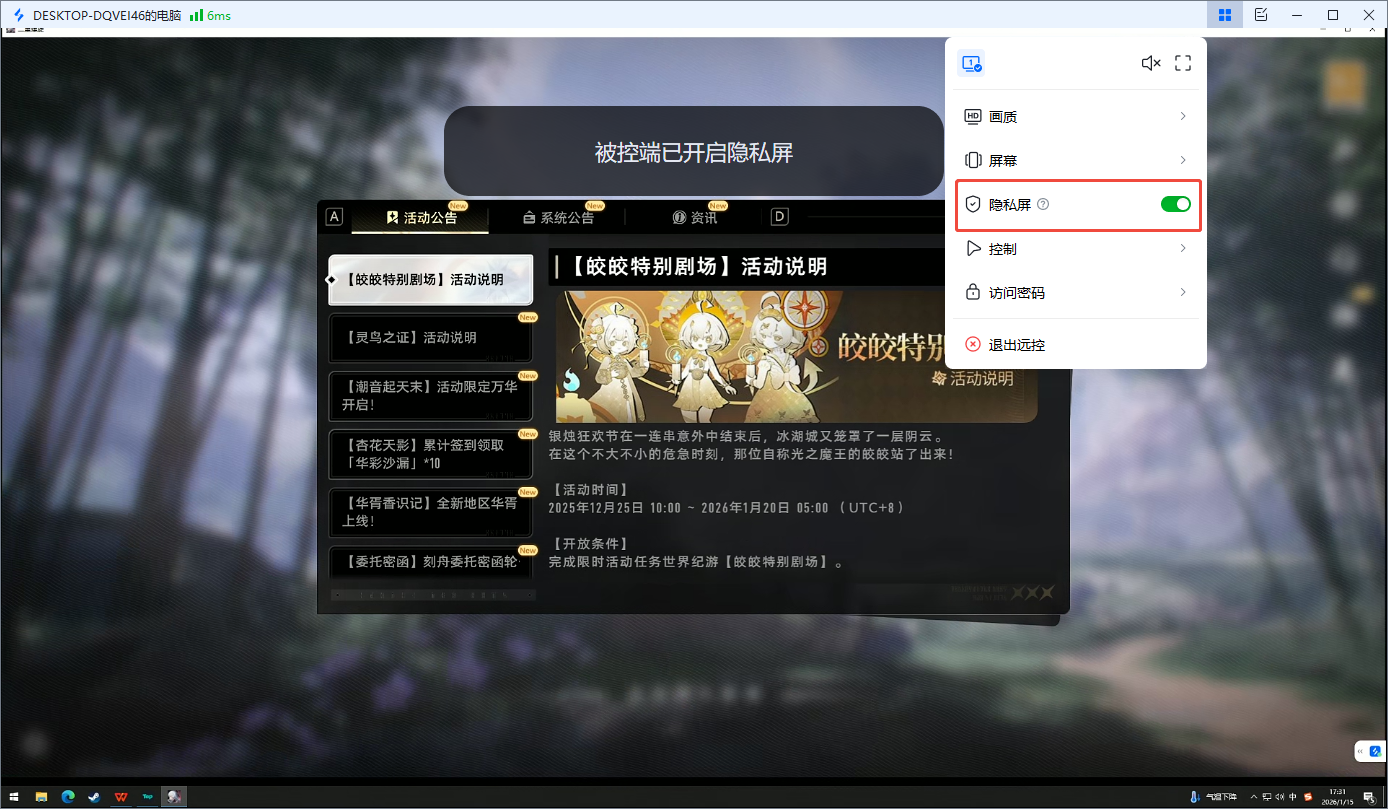Mute the remote session audio
The image size is (1388, 809).
click(x=1151, y=63)
